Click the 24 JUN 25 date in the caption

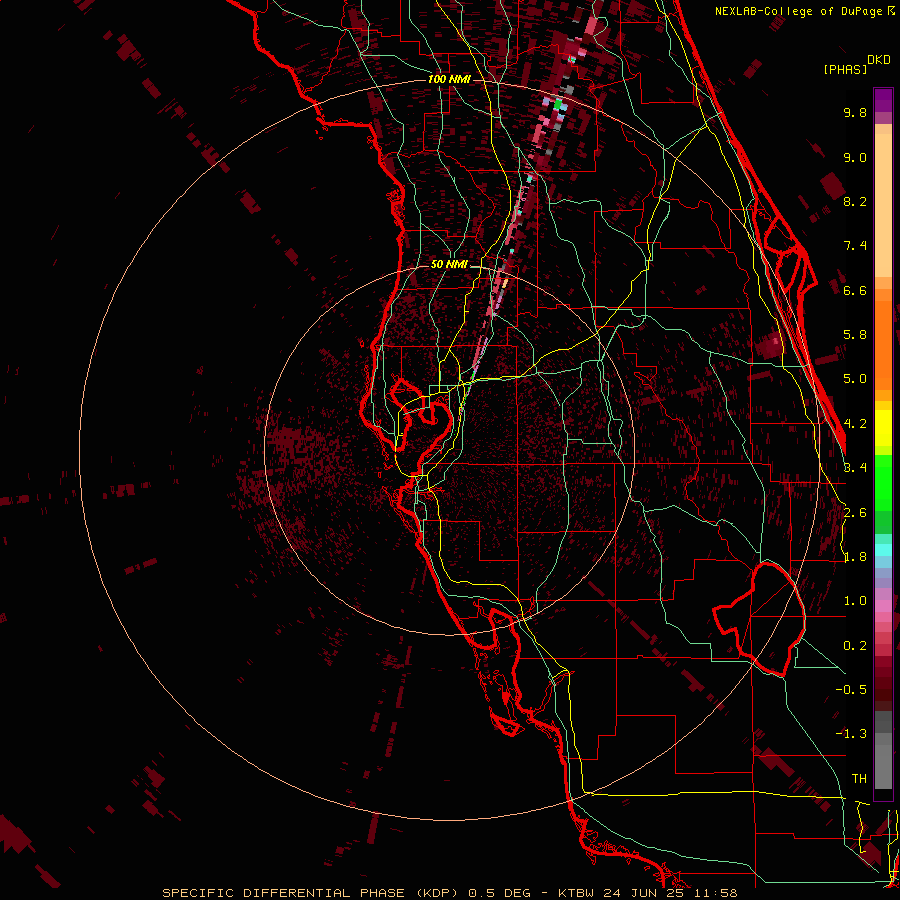[643, 893]
